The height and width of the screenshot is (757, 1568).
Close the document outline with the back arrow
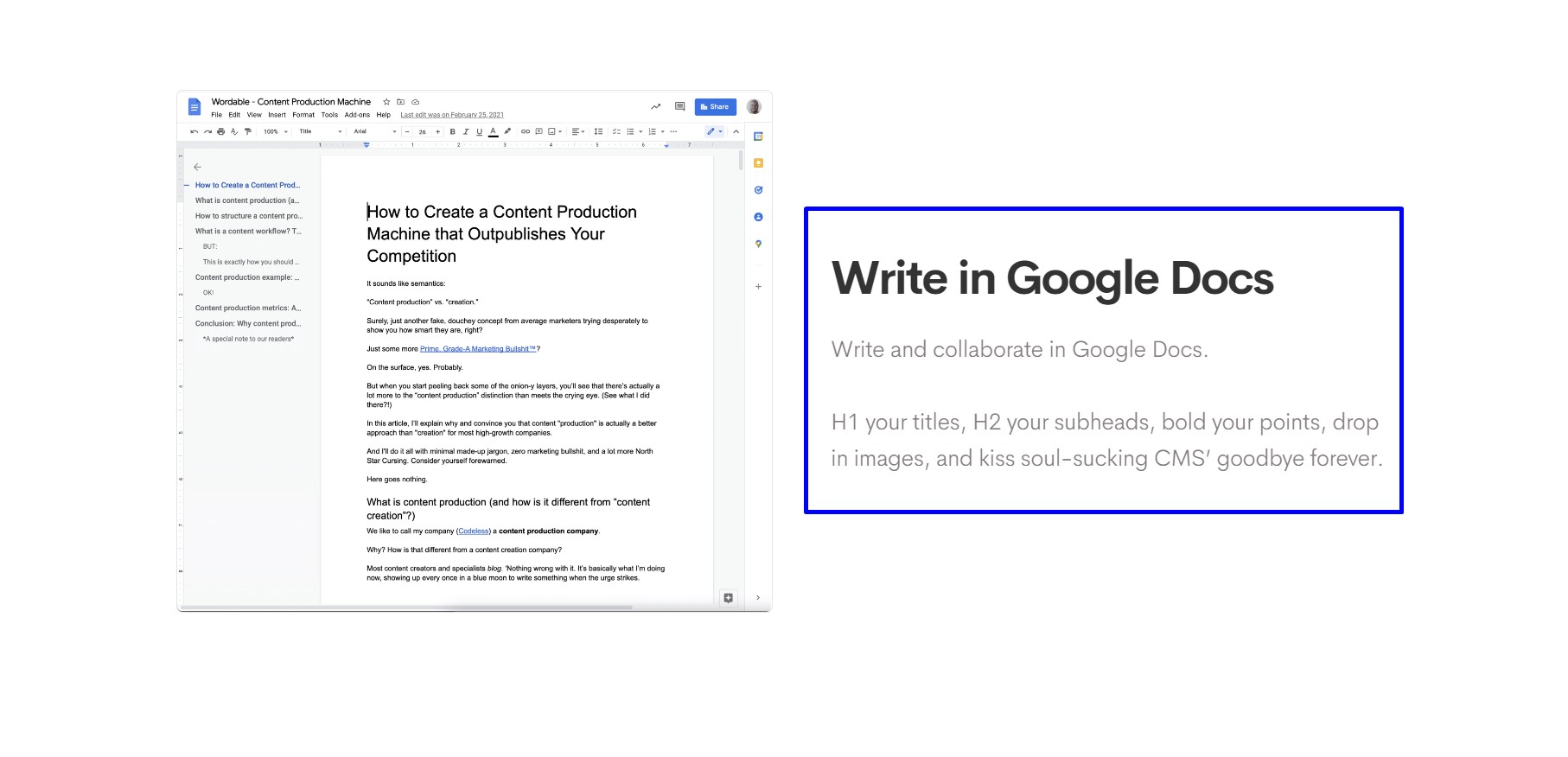pos(197,167)
